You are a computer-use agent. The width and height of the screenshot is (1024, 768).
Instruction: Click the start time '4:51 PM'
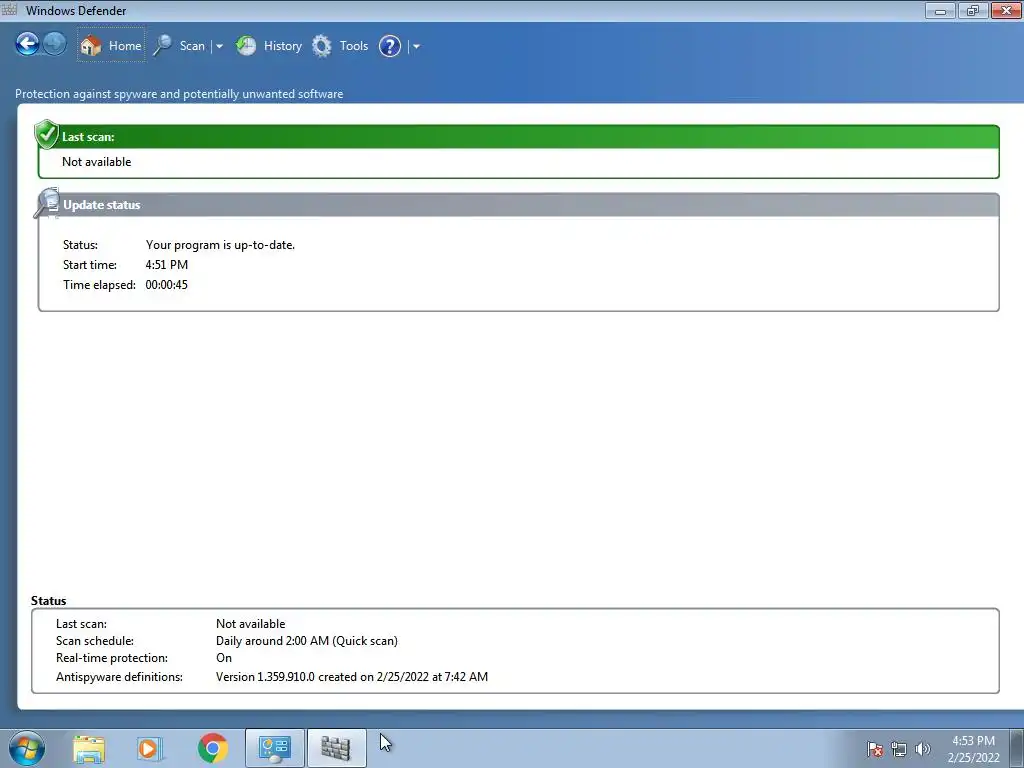[x=167, y=264]
